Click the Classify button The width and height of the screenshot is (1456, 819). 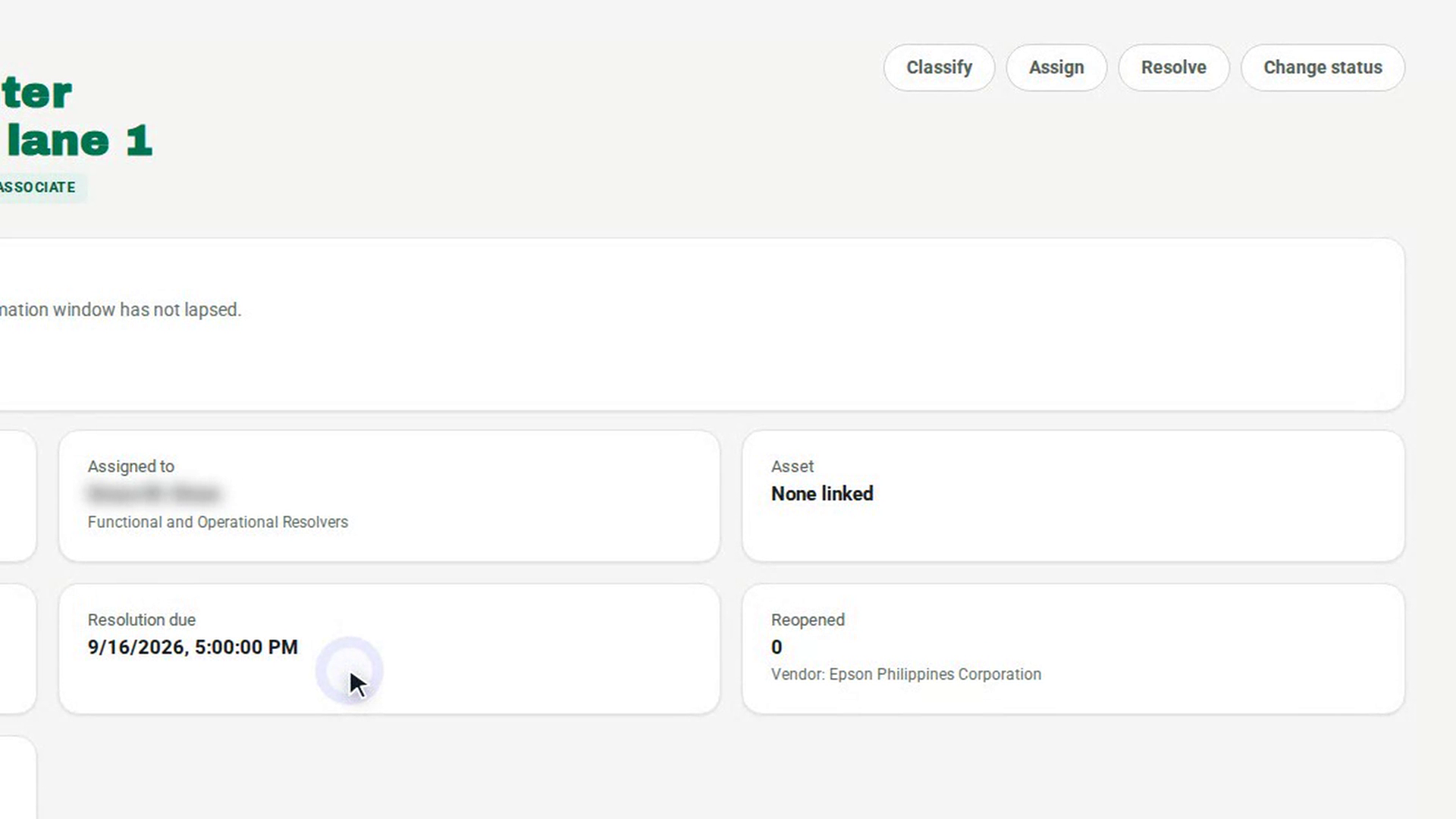click(x=939, y=67)
